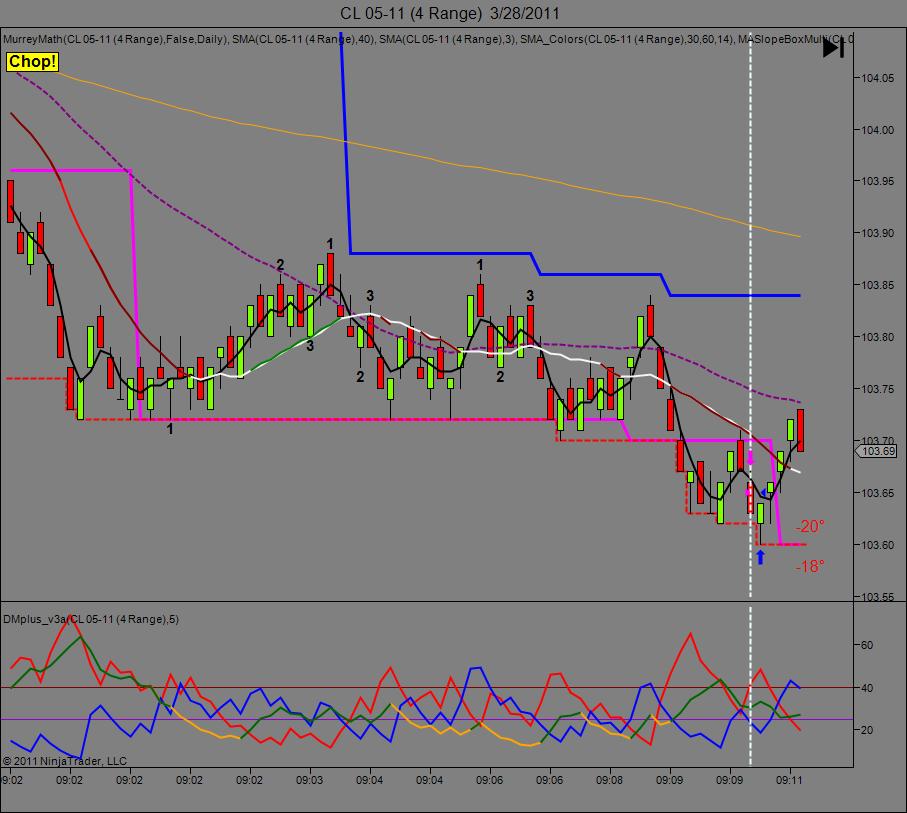Click the 103.85 price axis label
Screen dimensions: 907x813
pyautogui.click(x=877, y=285)
